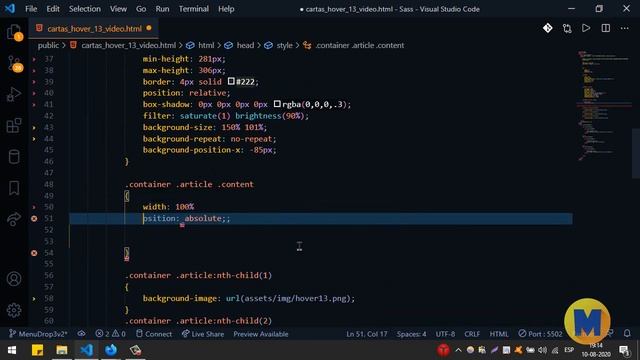Click the volume icon in system tray
The height and width of the screenshot is (360, 640).
click(542, 350)
